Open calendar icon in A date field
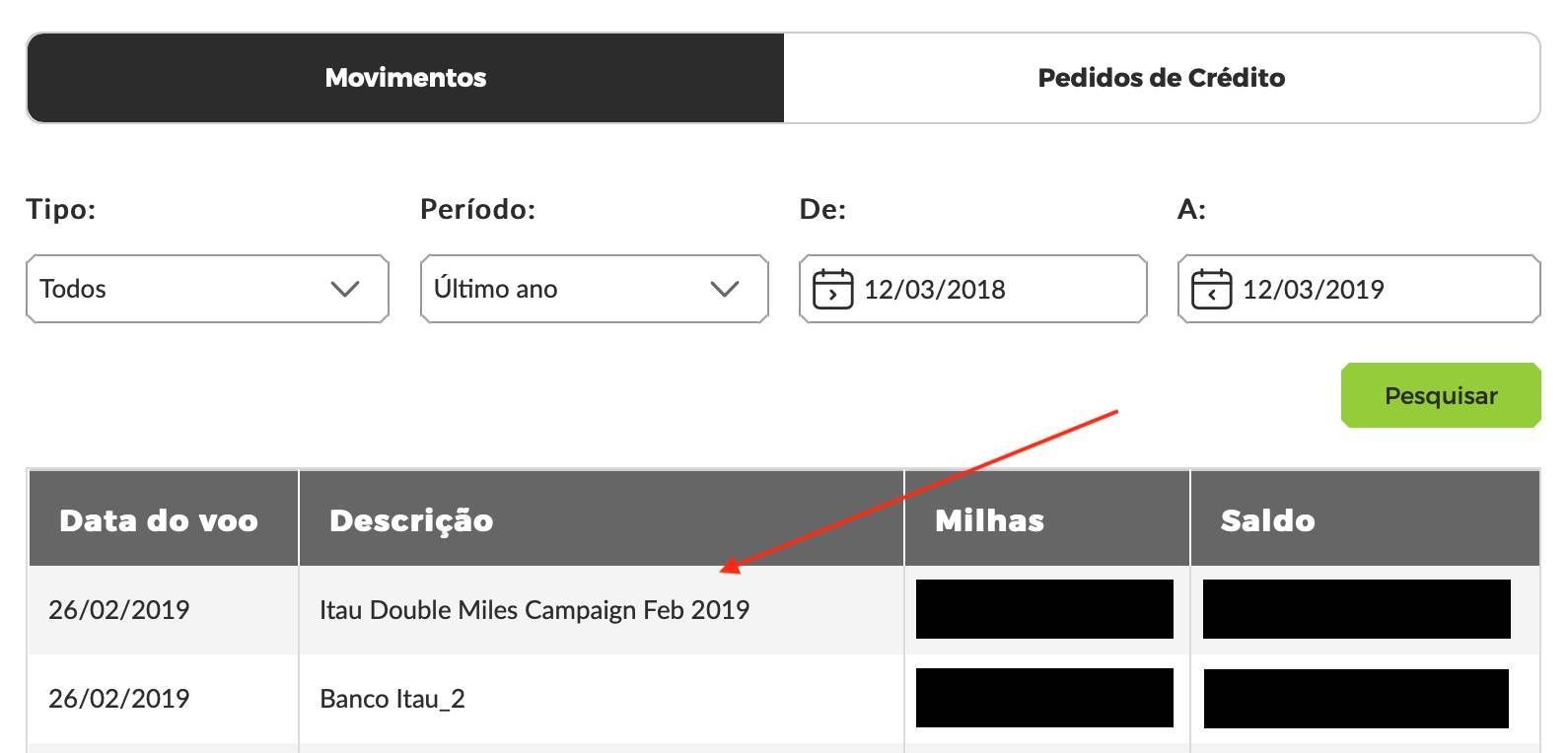The image size is (1568, 753). tap(1211, 289)
